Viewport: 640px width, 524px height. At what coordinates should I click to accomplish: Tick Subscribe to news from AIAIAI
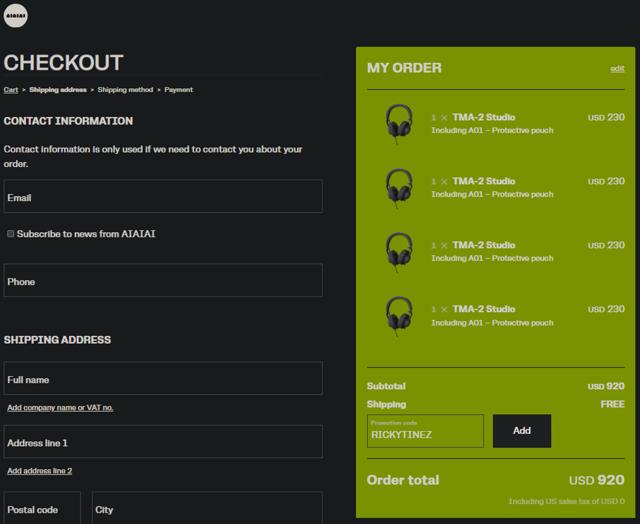(11, 233)
